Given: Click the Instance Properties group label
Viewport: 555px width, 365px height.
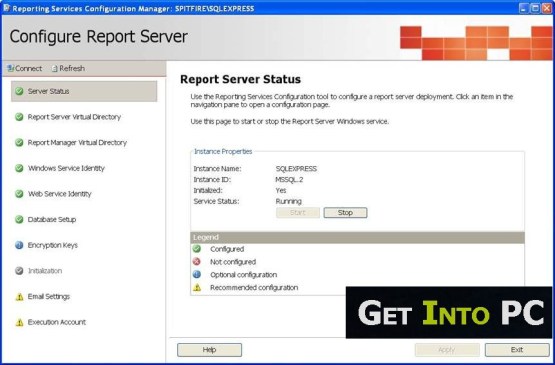Looking at the screenshot, I should pos(223,152).
